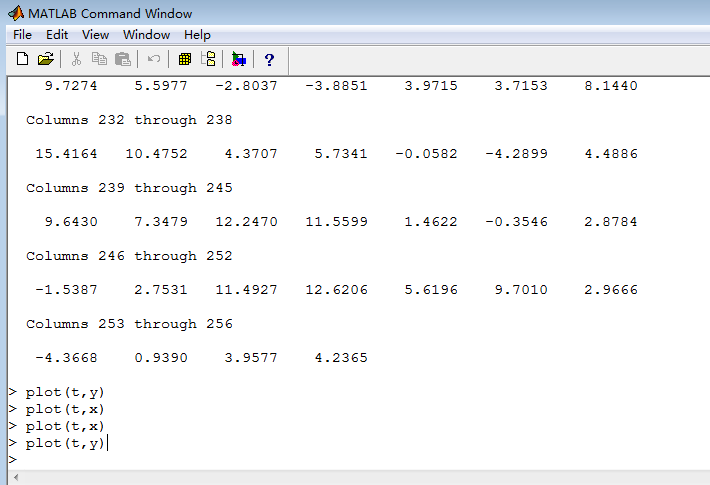Screen dimensions: 710x485
Task: Launch the Simulink Library icon
Action: 239,59
